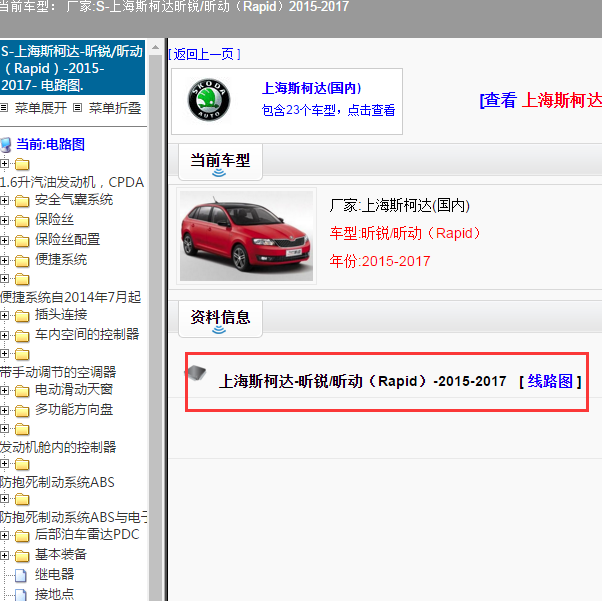Open document icon for 继电器
602x601 pixels.
click(x=21, y=575)
